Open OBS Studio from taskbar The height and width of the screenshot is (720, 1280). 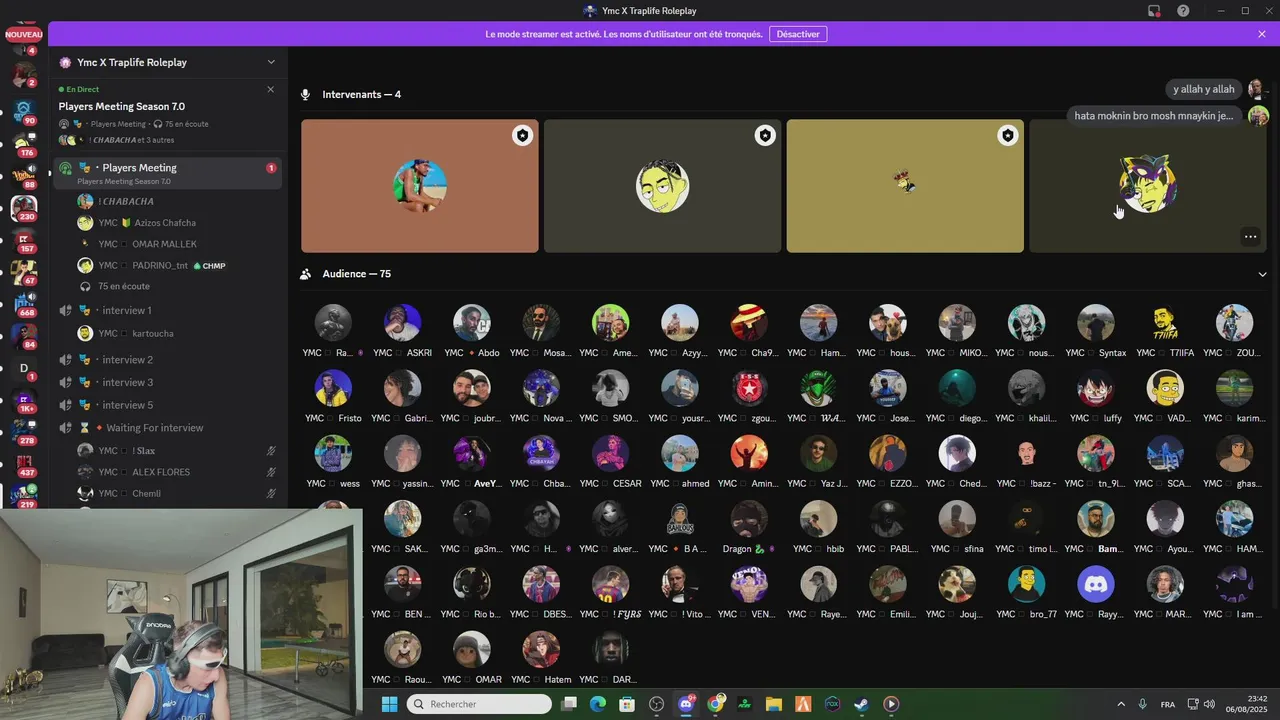pos(656,704)
